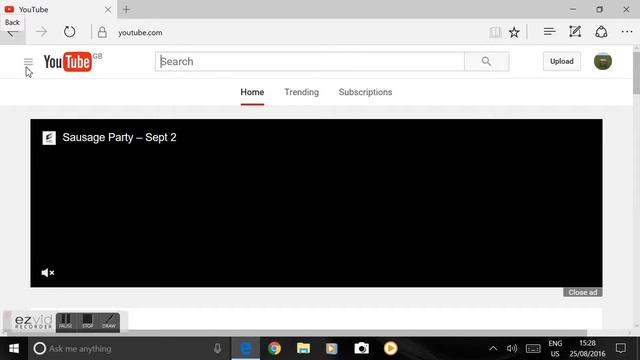The width and height of the screenshot is (640, 360).
Task: Click the search magnifier button
Action: click(487, 62)
